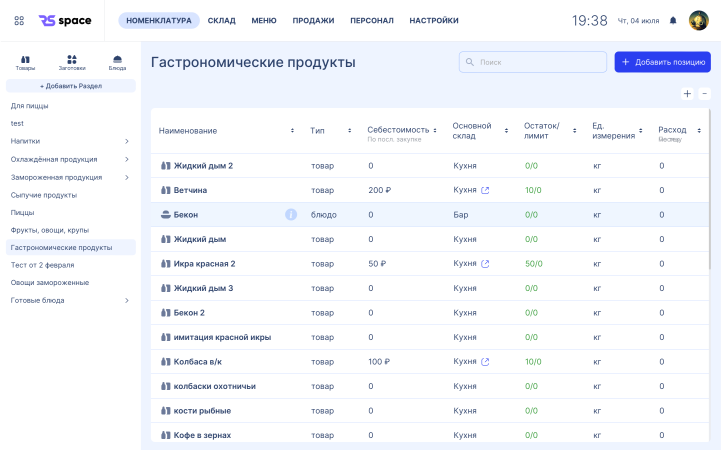
Task: Click the Добавить позицию button
Action: 662,62
